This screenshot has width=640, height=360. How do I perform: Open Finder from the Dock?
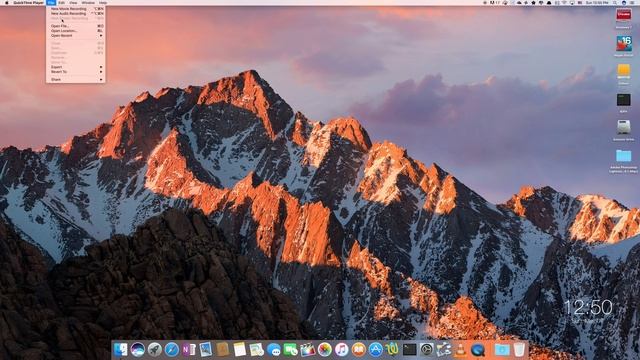pos(120,350)
